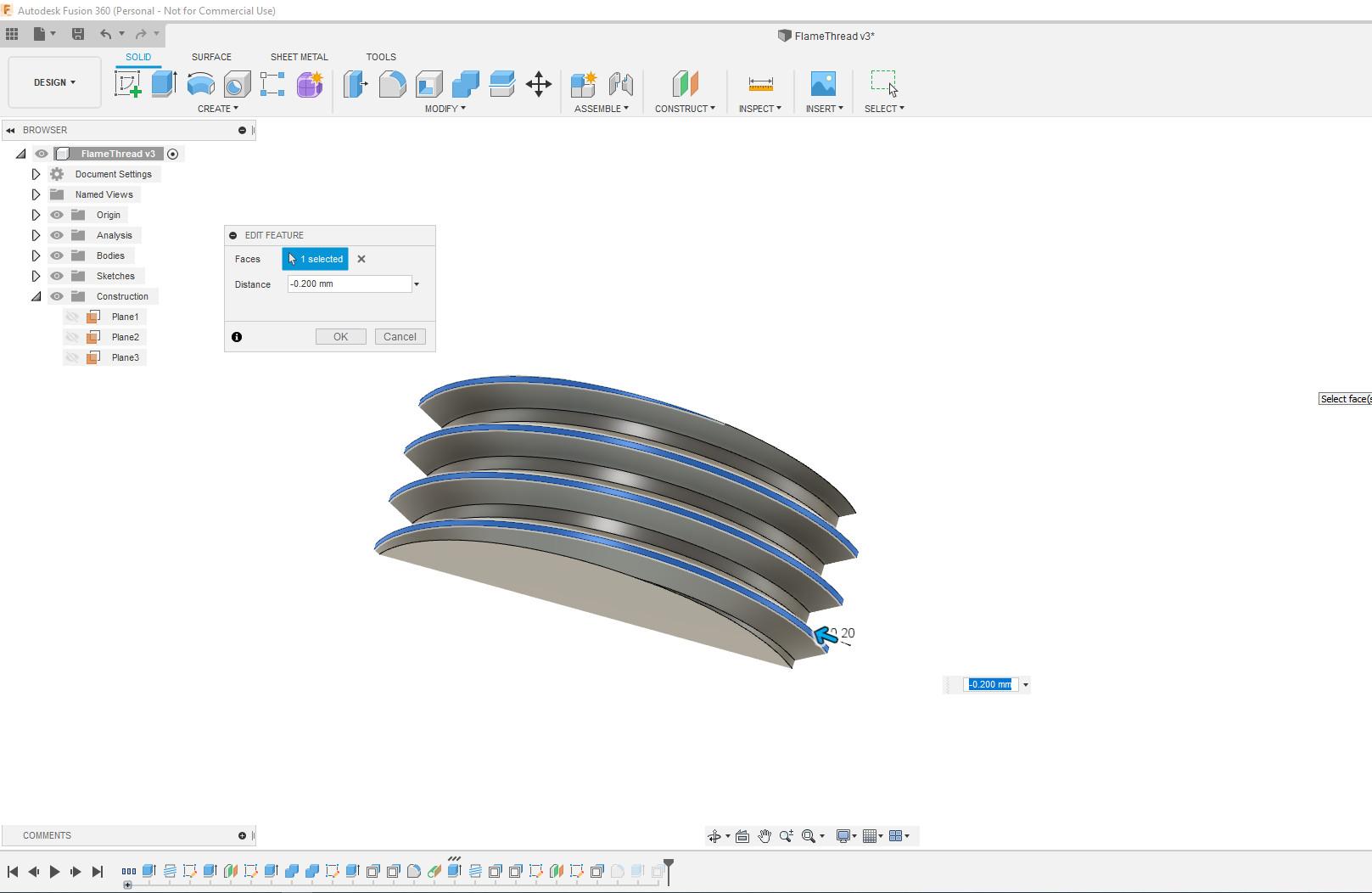Click the Create Sketch icon
This screenshot has width=1372, height=893.
[x=127, y=84]
